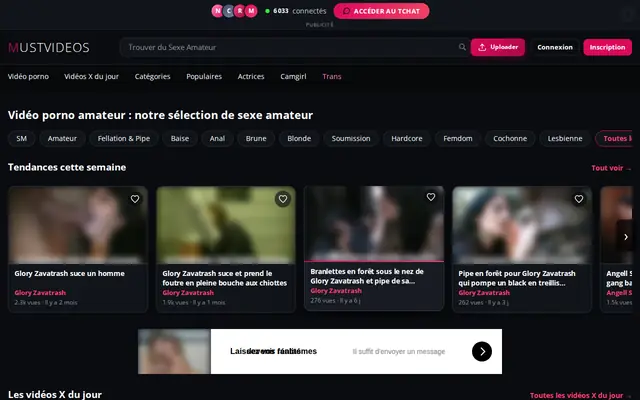Like the video with 262 vues
The image size is (640, 400).
tap(579, 199)
